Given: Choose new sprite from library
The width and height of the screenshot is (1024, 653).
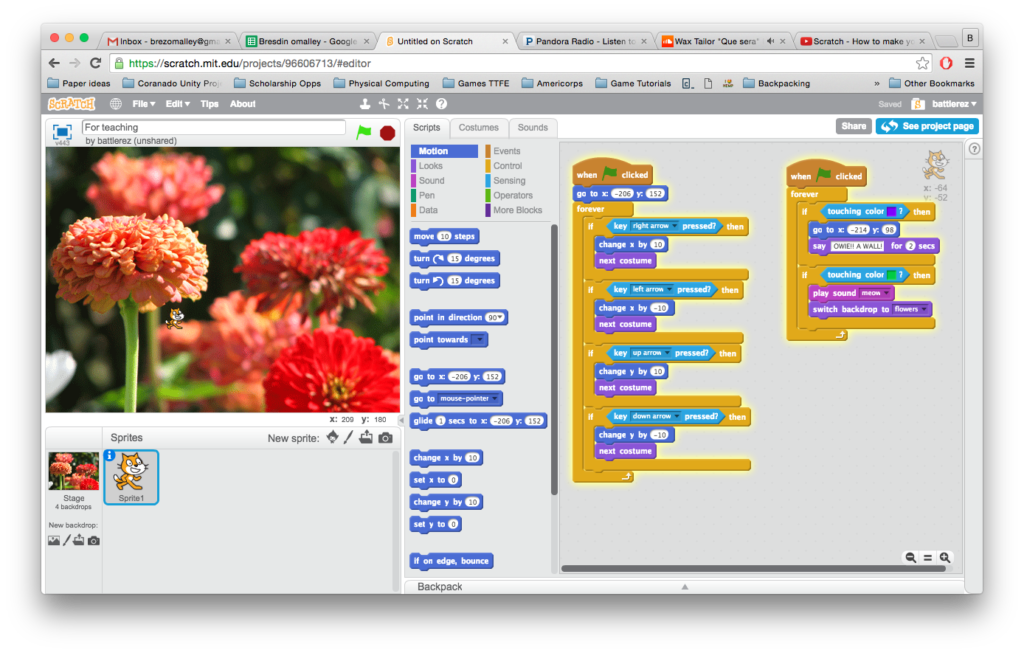Looking at the screenshot, I should click(332, 437).
